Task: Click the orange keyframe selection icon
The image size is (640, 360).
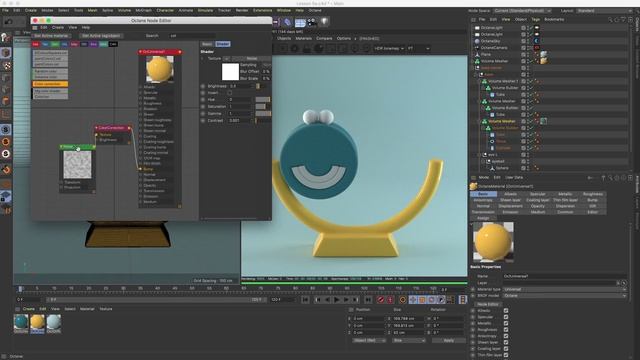Action: point(402,300)
